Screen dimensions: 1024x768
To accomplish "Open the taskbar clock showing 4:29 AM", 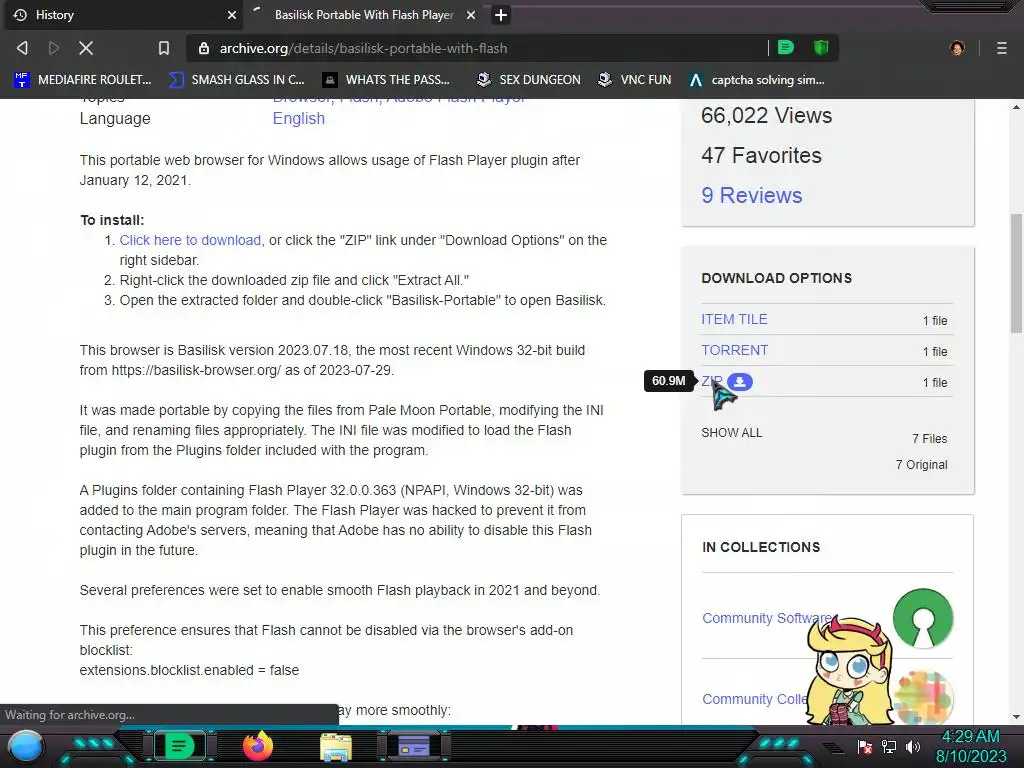I will [x=970, y=746].
